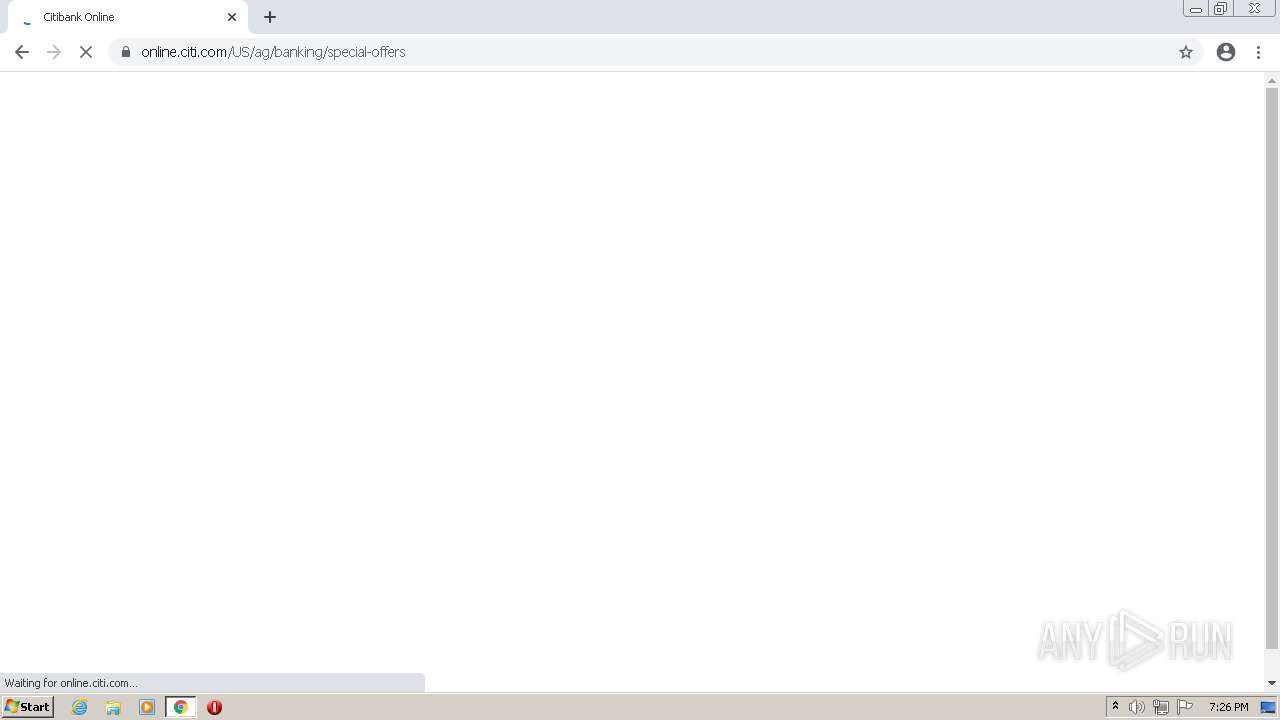Open Action Center flag icon
Viewport: 1280px width, 720px height.
(x=1185, y=707)
